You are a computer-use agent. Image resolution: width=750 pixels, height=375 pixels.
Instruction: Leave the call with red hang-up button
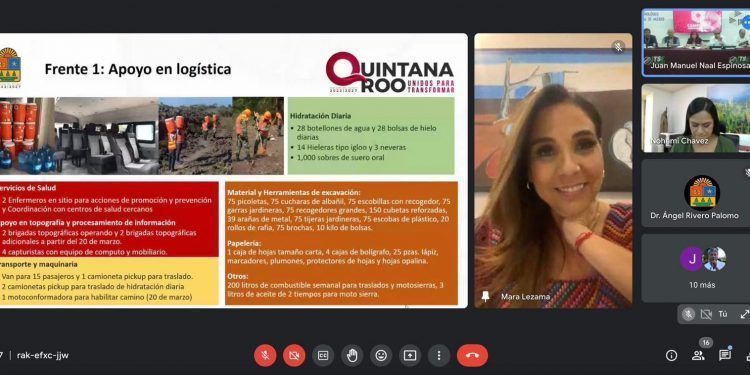472,355
